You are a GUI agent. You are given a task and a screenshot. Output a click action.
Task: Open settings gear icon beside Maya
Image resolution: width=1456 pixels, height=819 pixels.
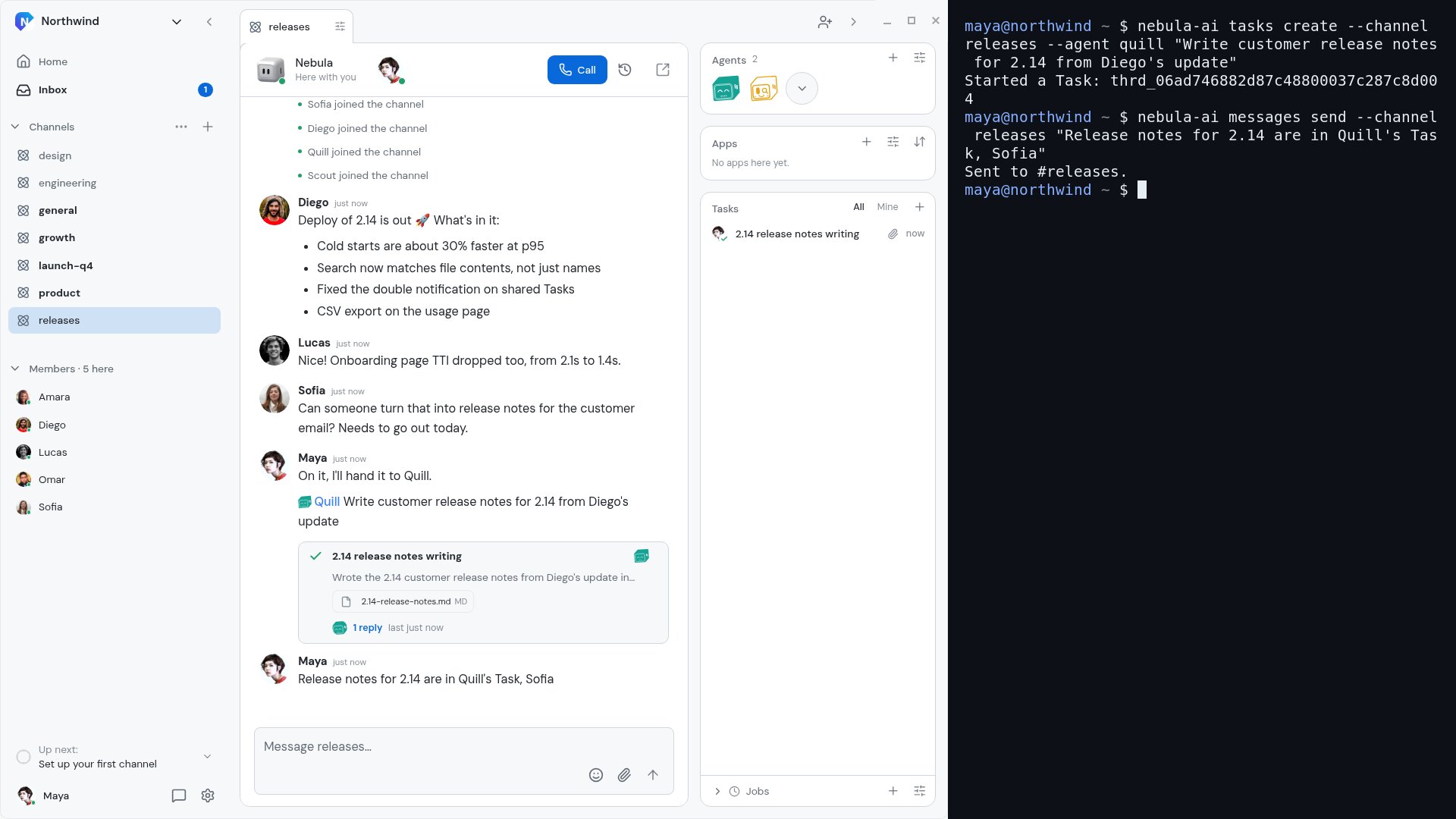(208, 795)
